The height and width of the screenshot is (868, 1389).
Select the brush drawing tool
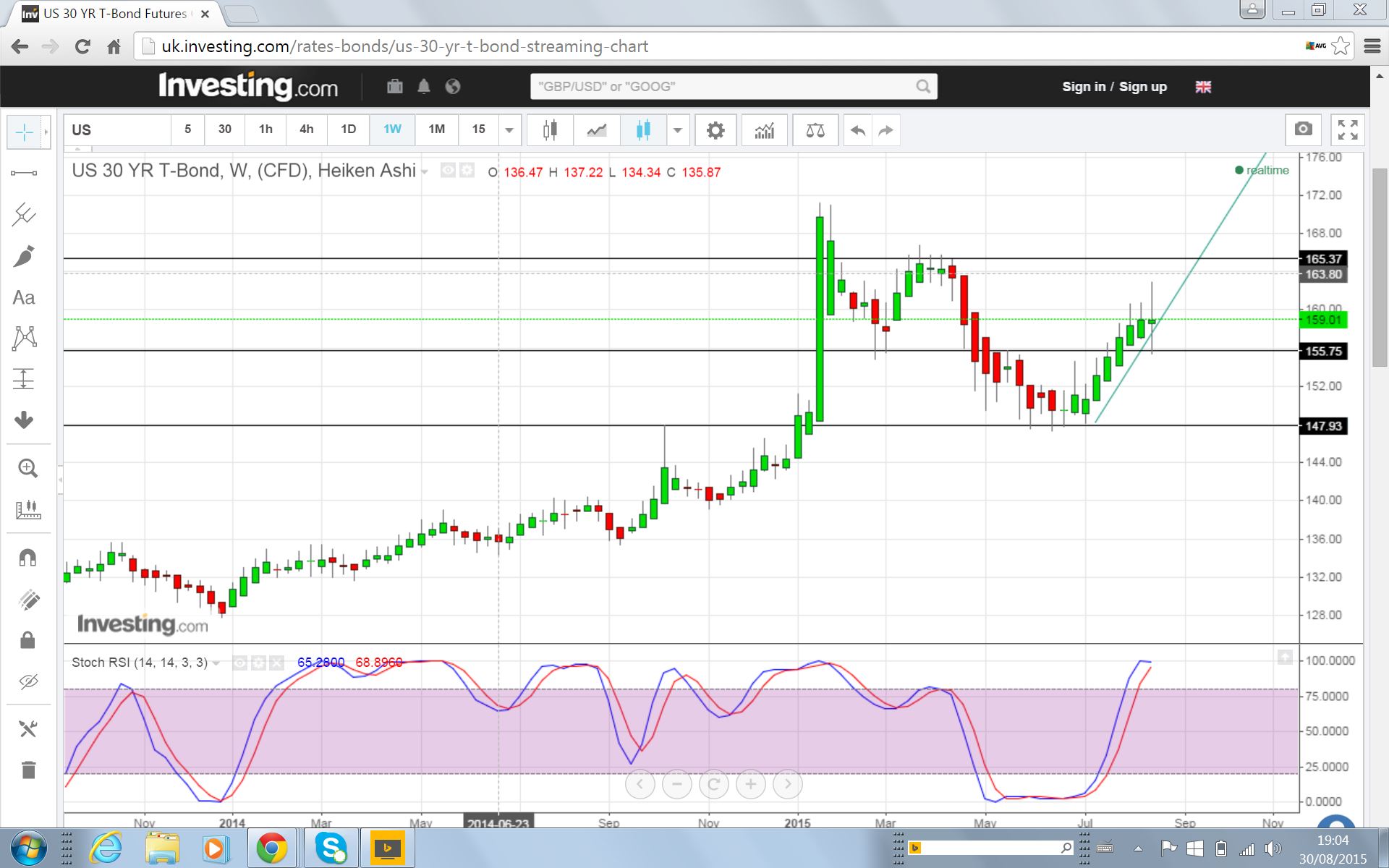coord(24,256)
